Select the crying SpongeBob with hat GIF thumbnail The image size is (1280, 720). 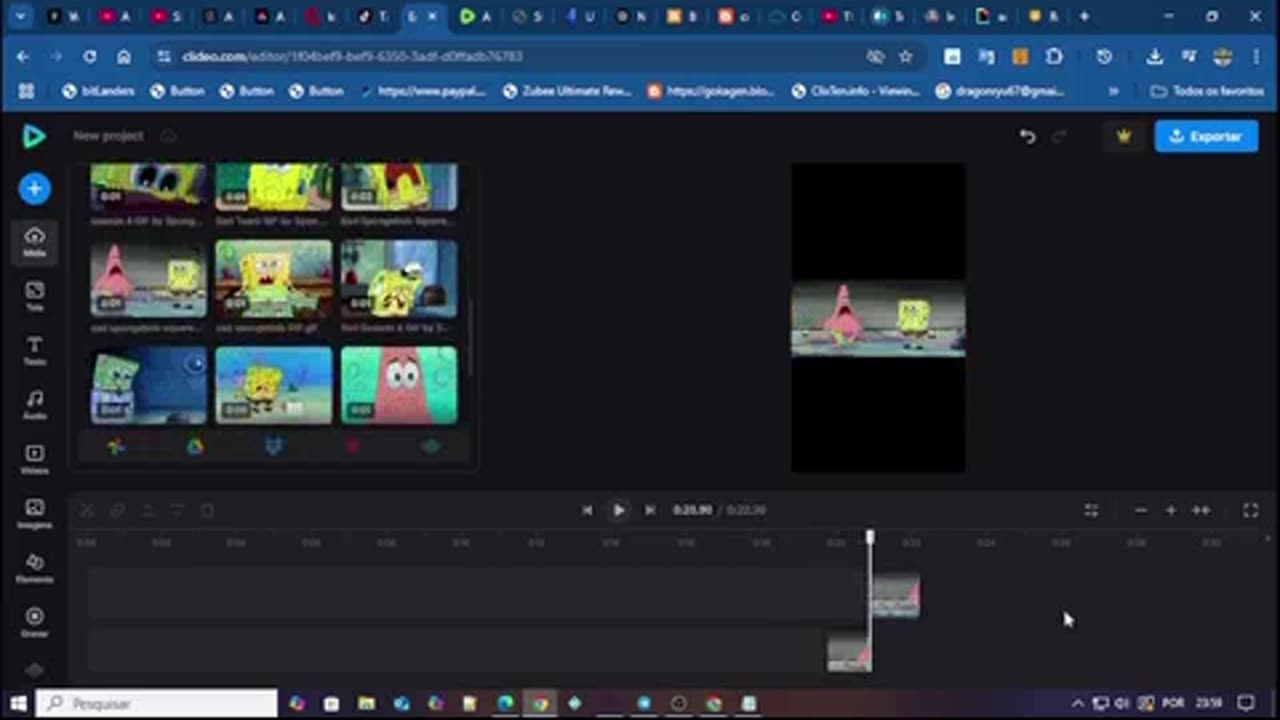tap(398, 278)
